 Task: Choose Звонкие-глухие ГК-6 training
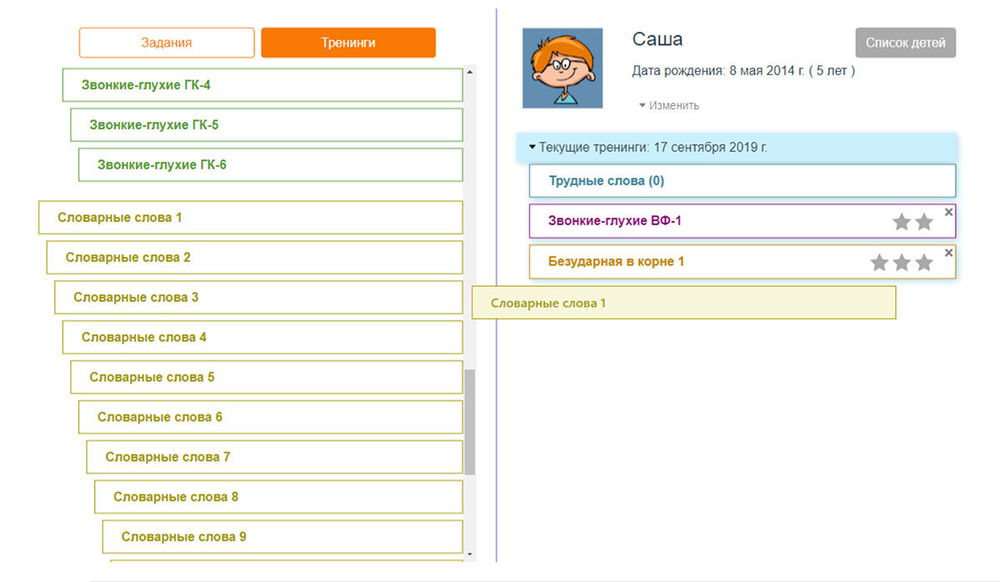(270, 165)
